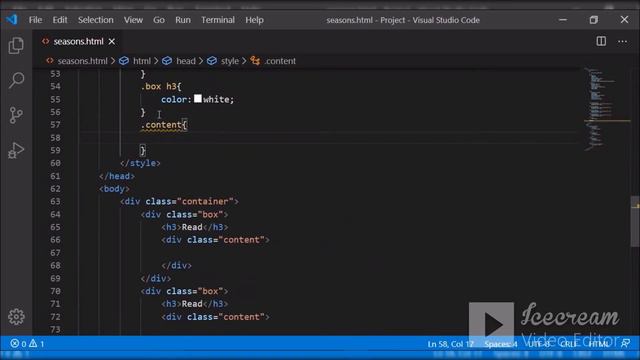Open the Terminal menu
This screenshot has height=360, width=640.
coord(218,20)
